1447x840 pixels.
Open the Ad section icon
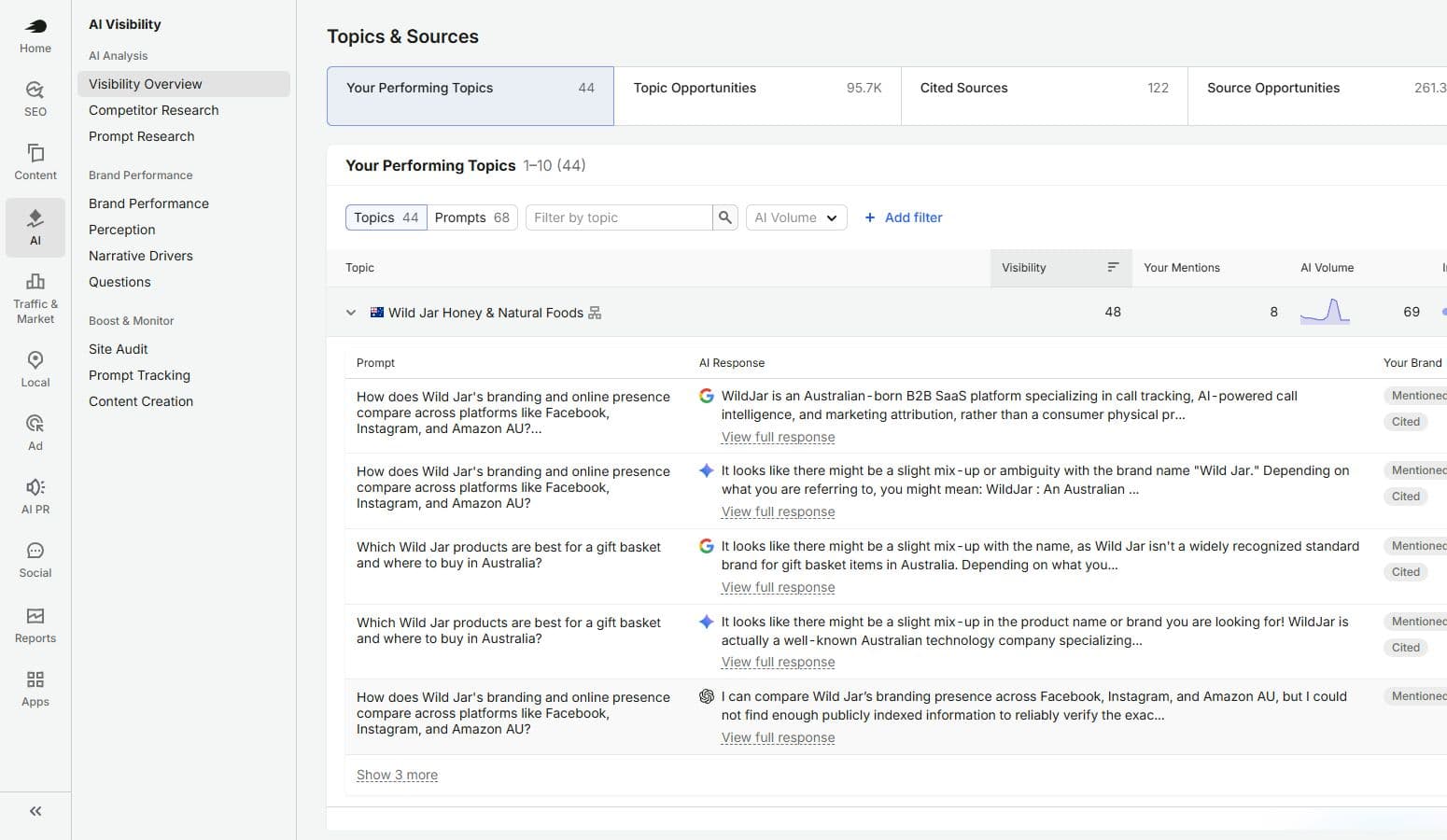pyautogui.click(x=35, y=424)
